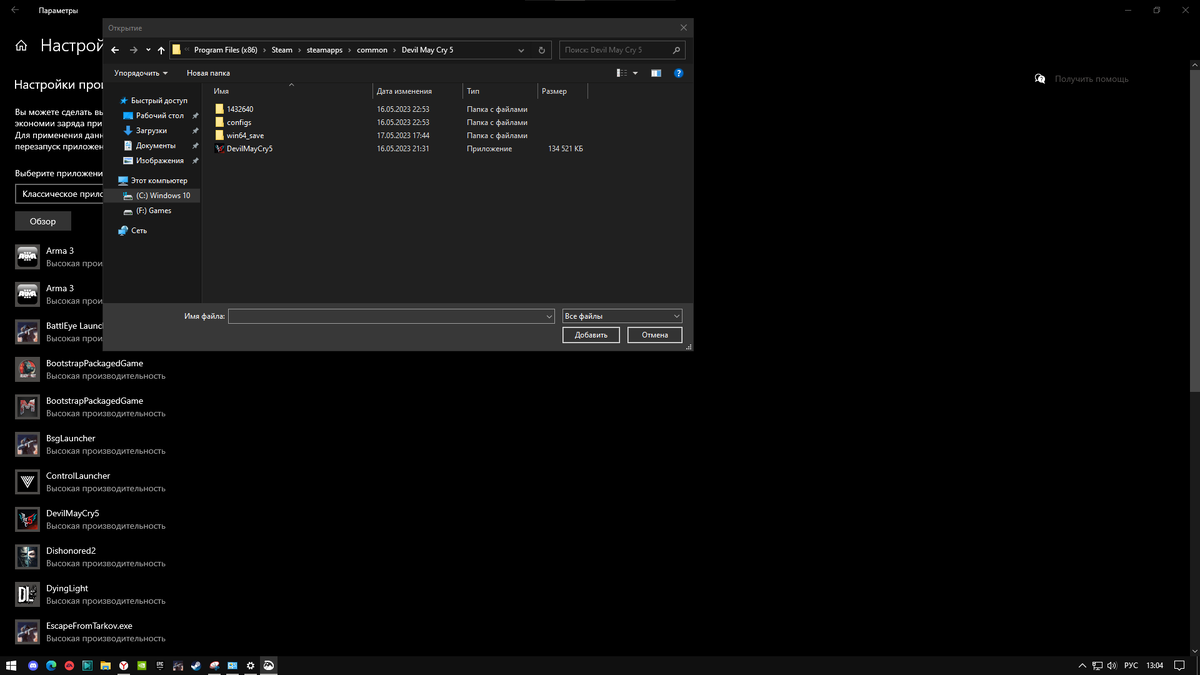Go back in the Параметры window

point(15,10)
